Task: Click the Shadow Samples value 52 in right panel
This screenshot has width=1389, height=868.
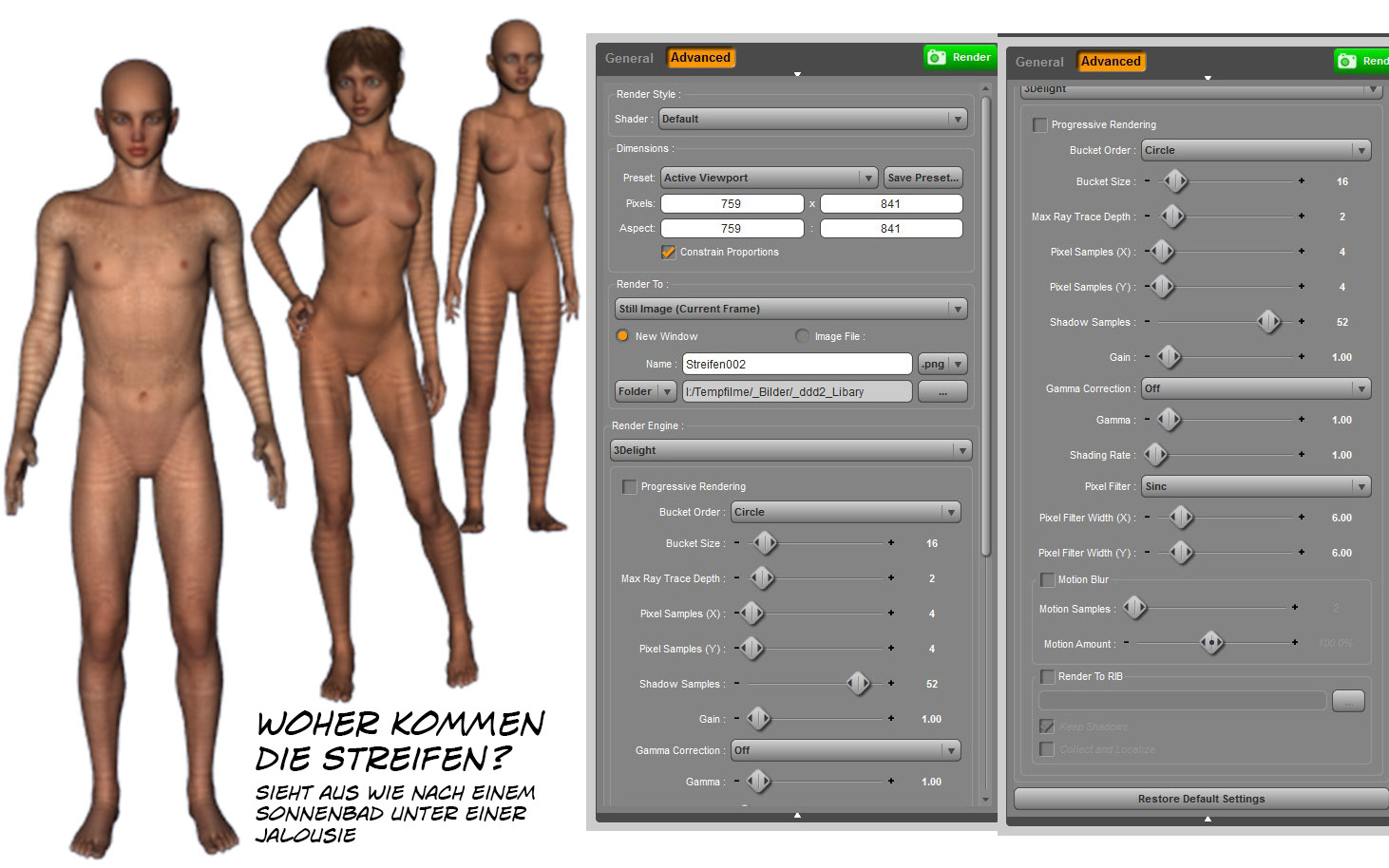Action: click(1342, 322)
